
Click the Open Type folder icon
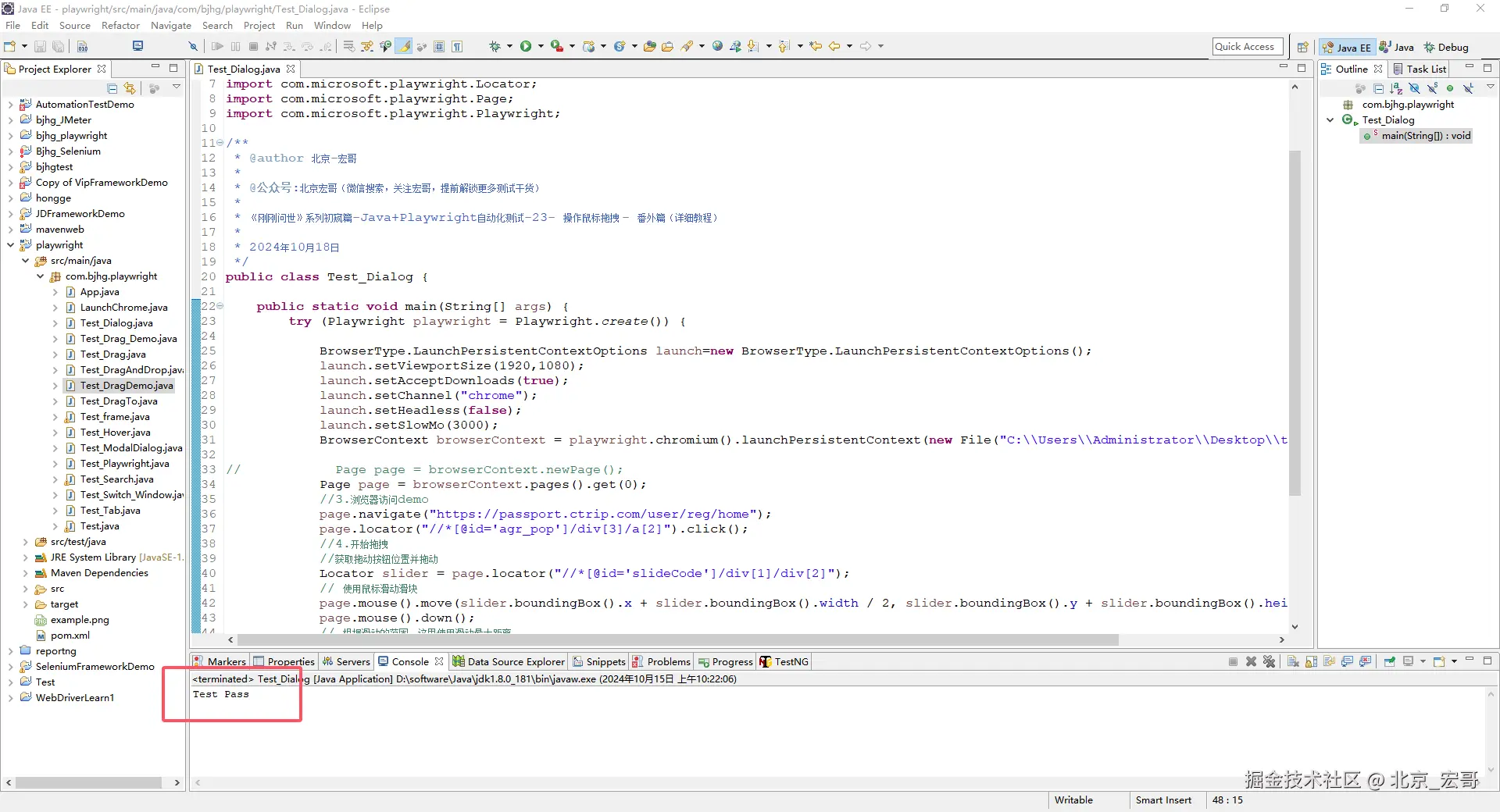click(x=649, y=46)
